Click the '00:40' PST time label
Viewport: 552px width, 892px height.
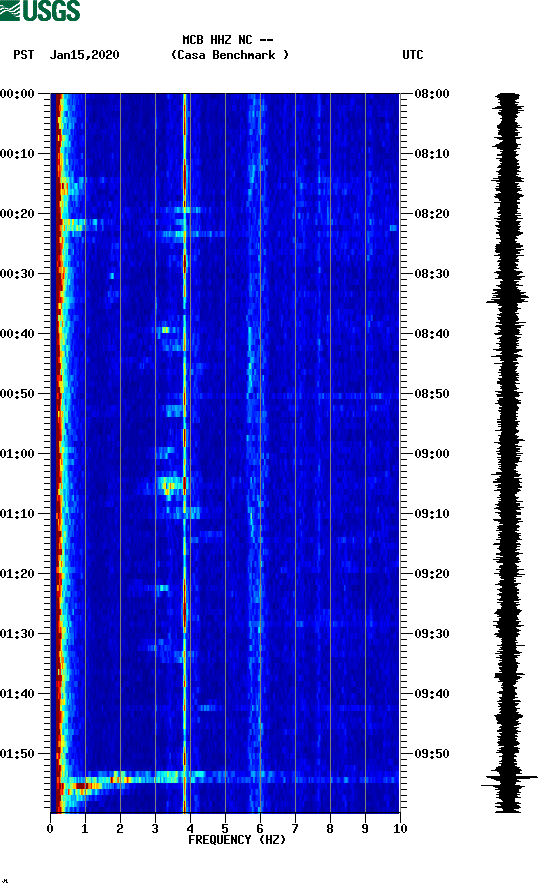click(18, 333)
